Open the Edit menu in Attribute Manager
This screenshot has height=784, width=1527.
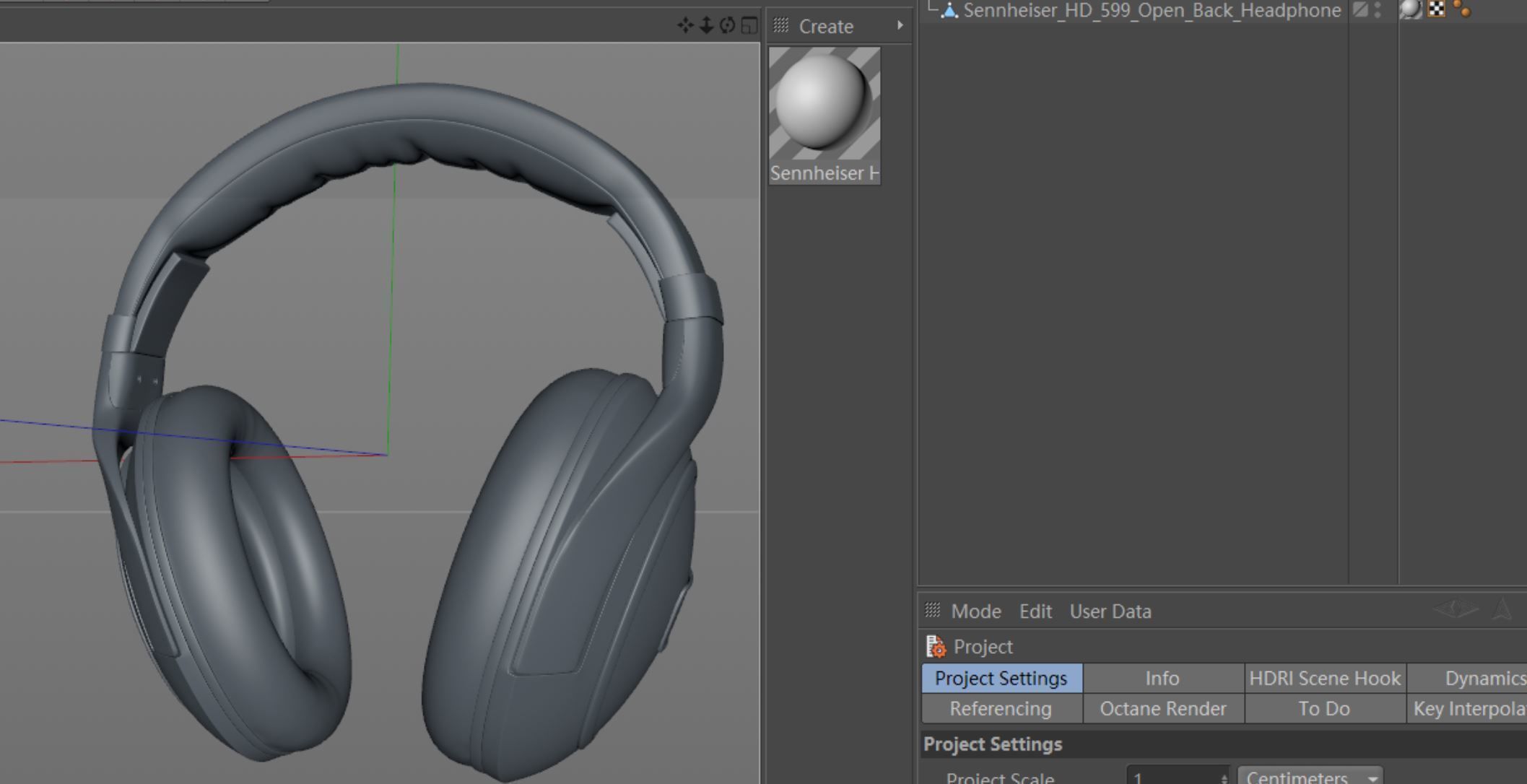point(1035,611)
